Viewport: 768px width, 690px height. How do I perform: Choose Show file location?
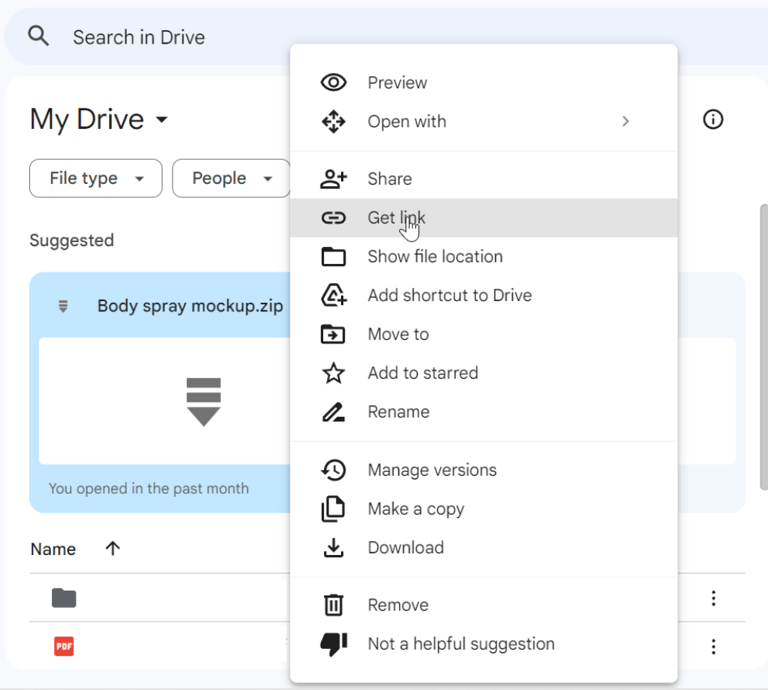483,257
